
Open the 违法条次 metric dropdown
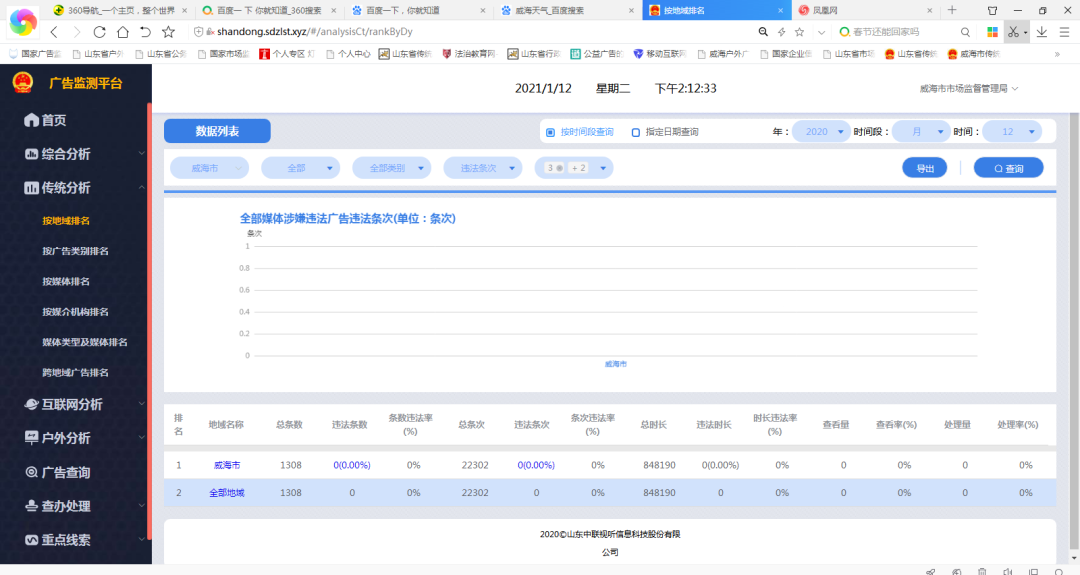483,168
